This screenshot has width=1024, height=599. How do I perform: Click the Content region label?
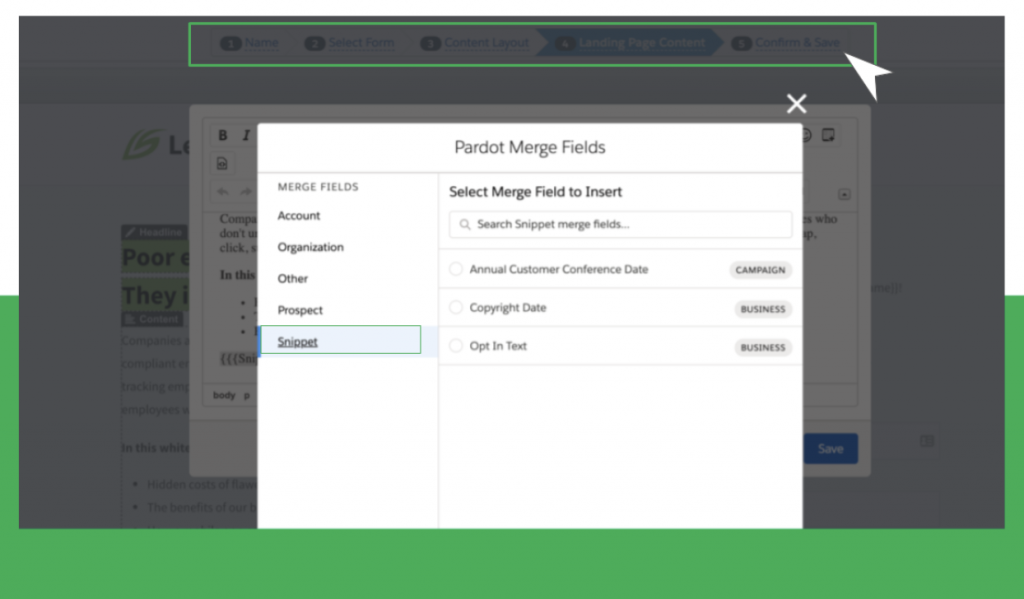tap(152, 319)
